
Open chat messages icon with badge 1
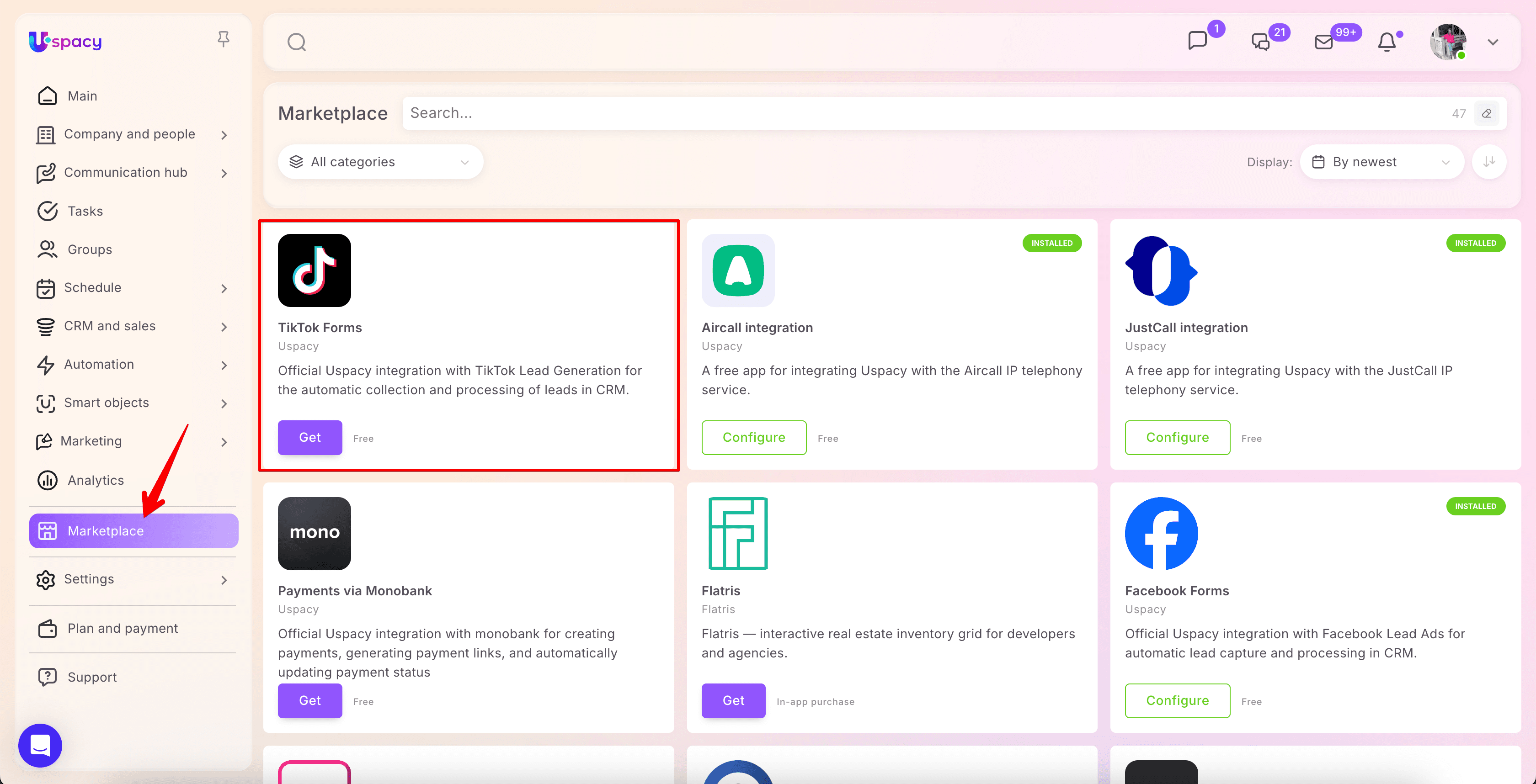coord(1197,41)
